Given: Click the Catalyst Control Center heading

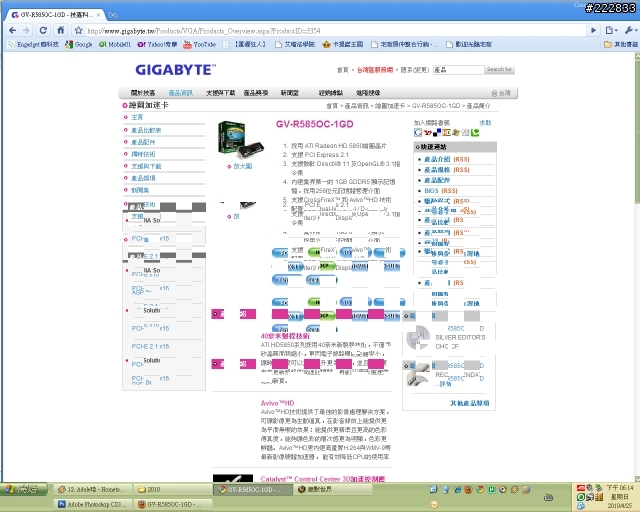Looking at the screenshot, I should (x=322, y=479).
